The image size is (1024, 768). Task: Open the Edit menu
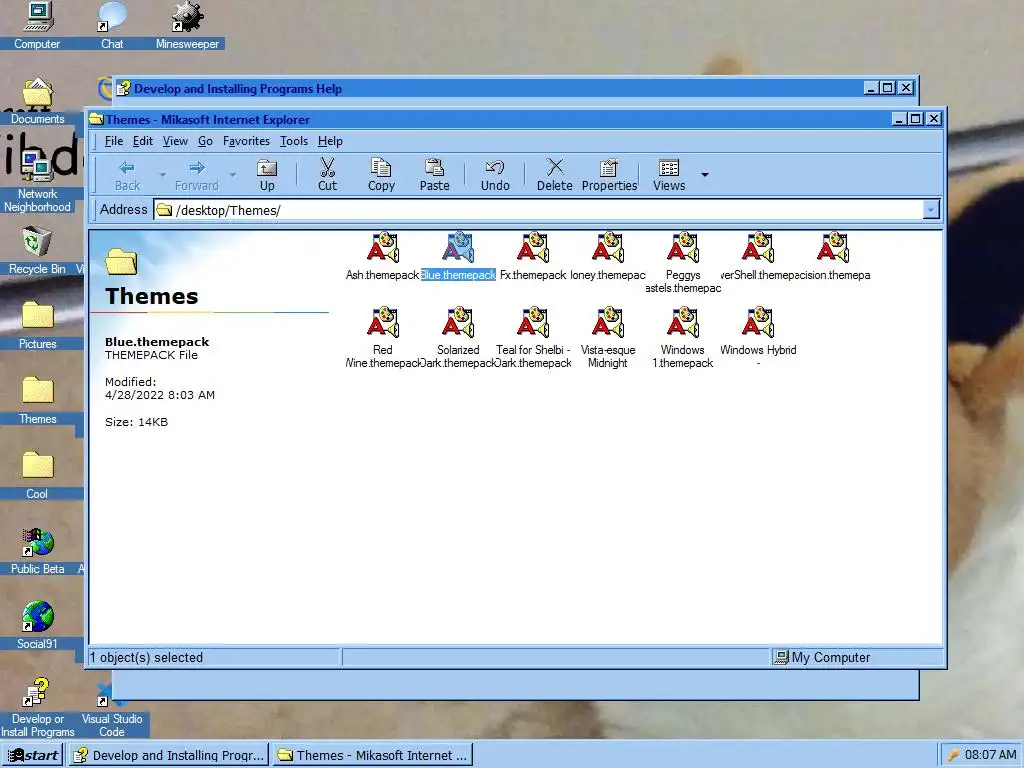coord(143,141)
